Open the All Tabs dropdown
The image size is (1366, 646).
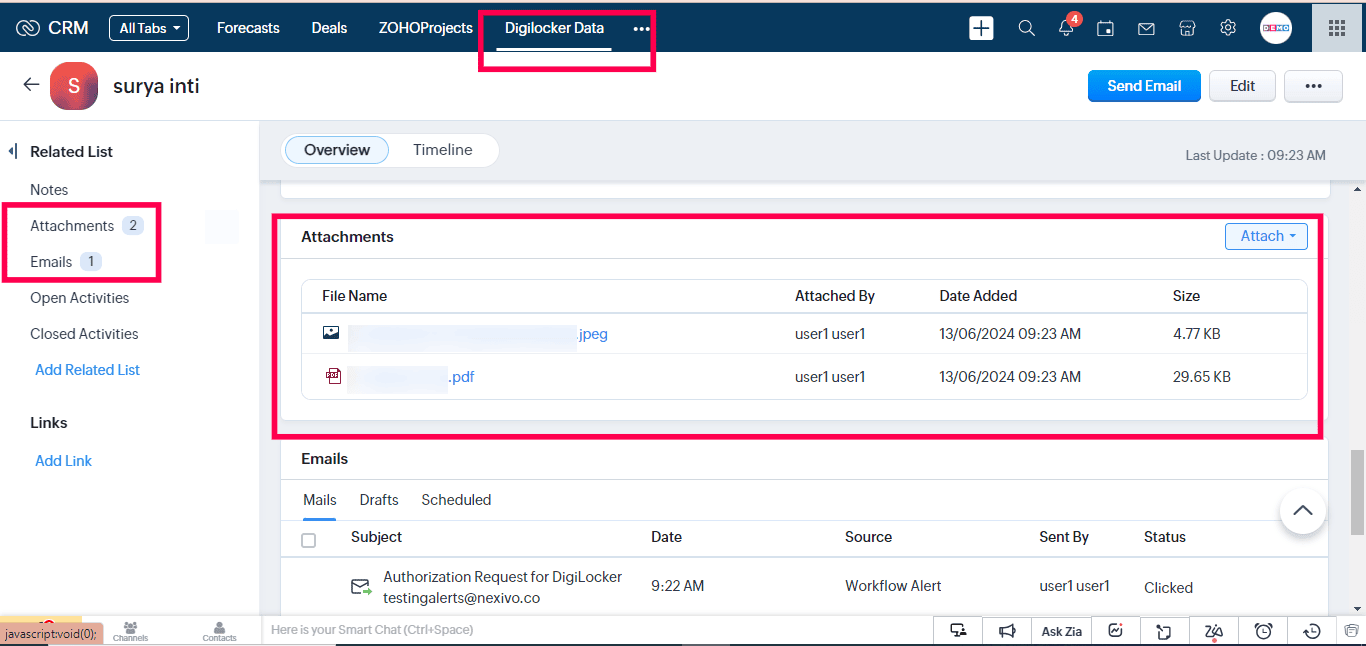coord(149,28)
